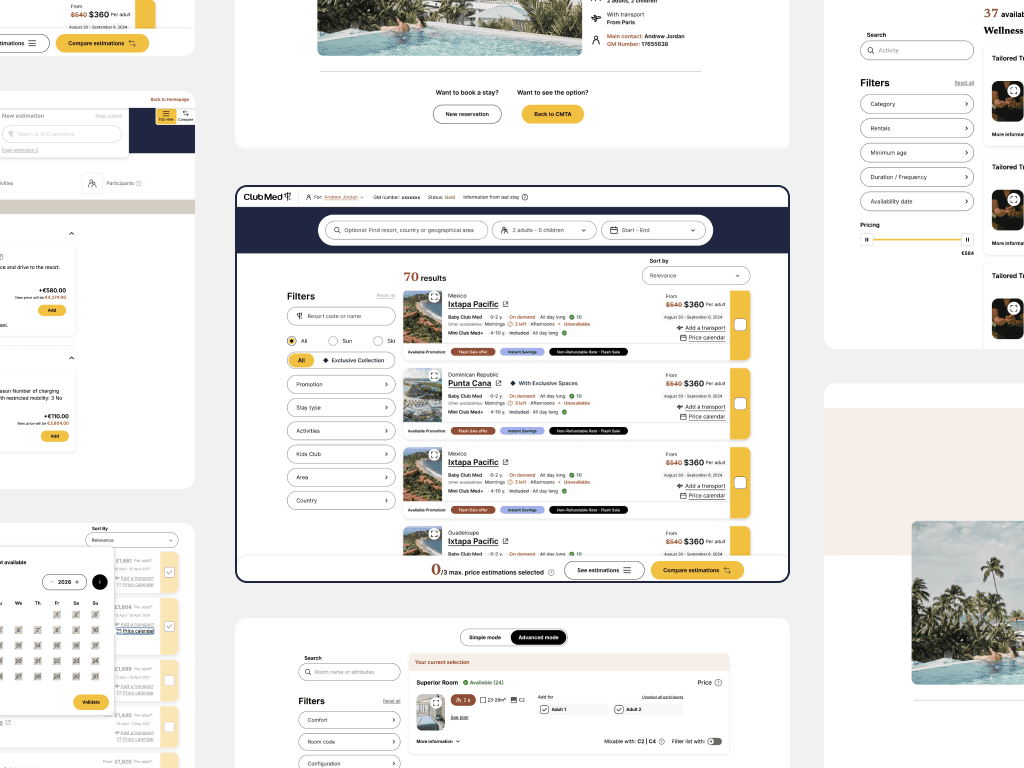The image size is (1024, 768).
Task: Click the See estimations button in results footer
Action: [604, 570]
